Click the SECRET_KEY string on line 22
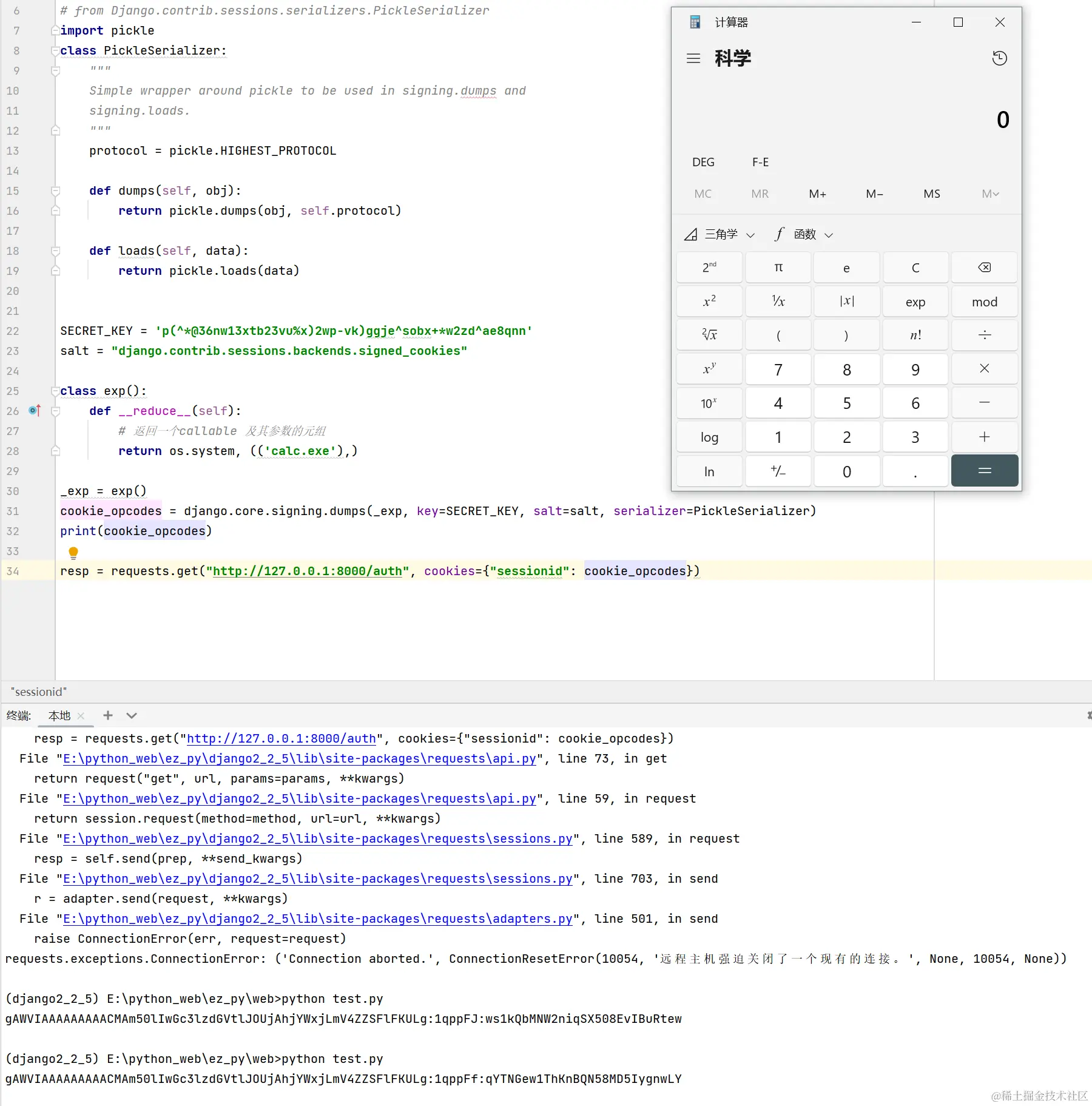1092x1106 pixels. coord(343,331)
